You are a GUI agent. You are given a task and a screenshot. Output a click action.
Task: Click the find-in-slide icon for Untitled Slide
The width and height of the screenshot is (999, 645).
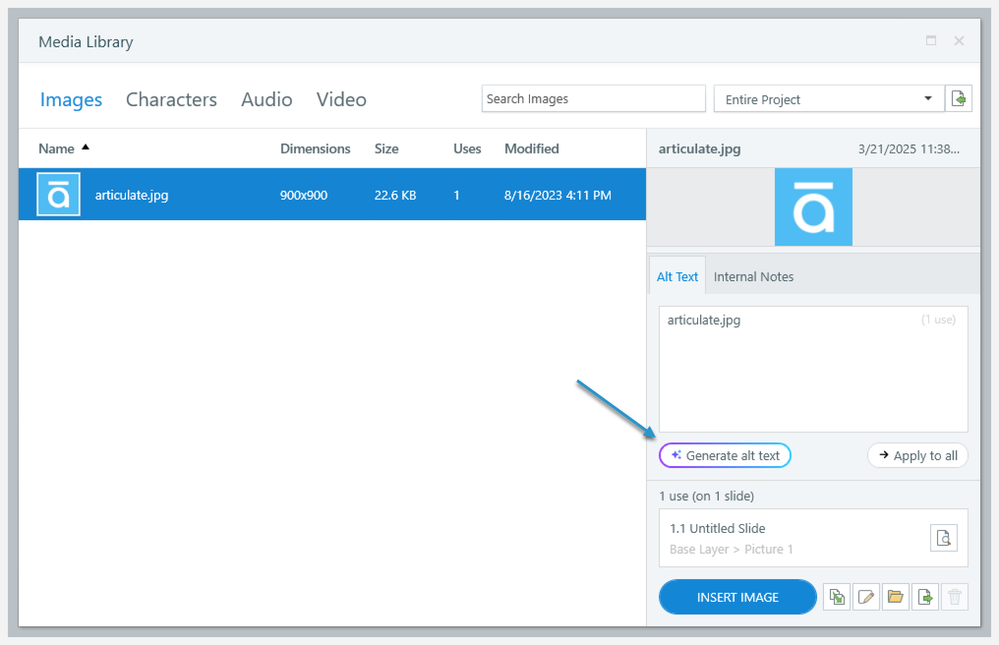click(944, 537)
